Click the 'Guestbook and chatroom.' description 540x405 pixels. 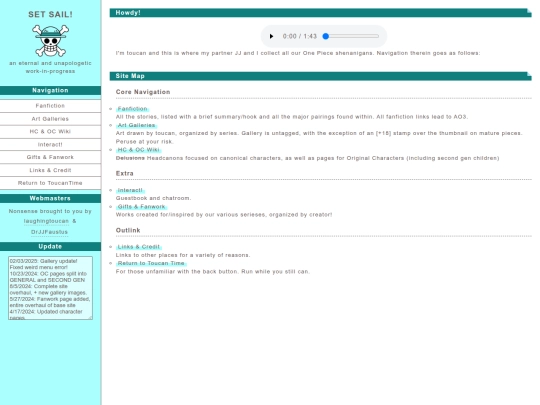point(153,198)
